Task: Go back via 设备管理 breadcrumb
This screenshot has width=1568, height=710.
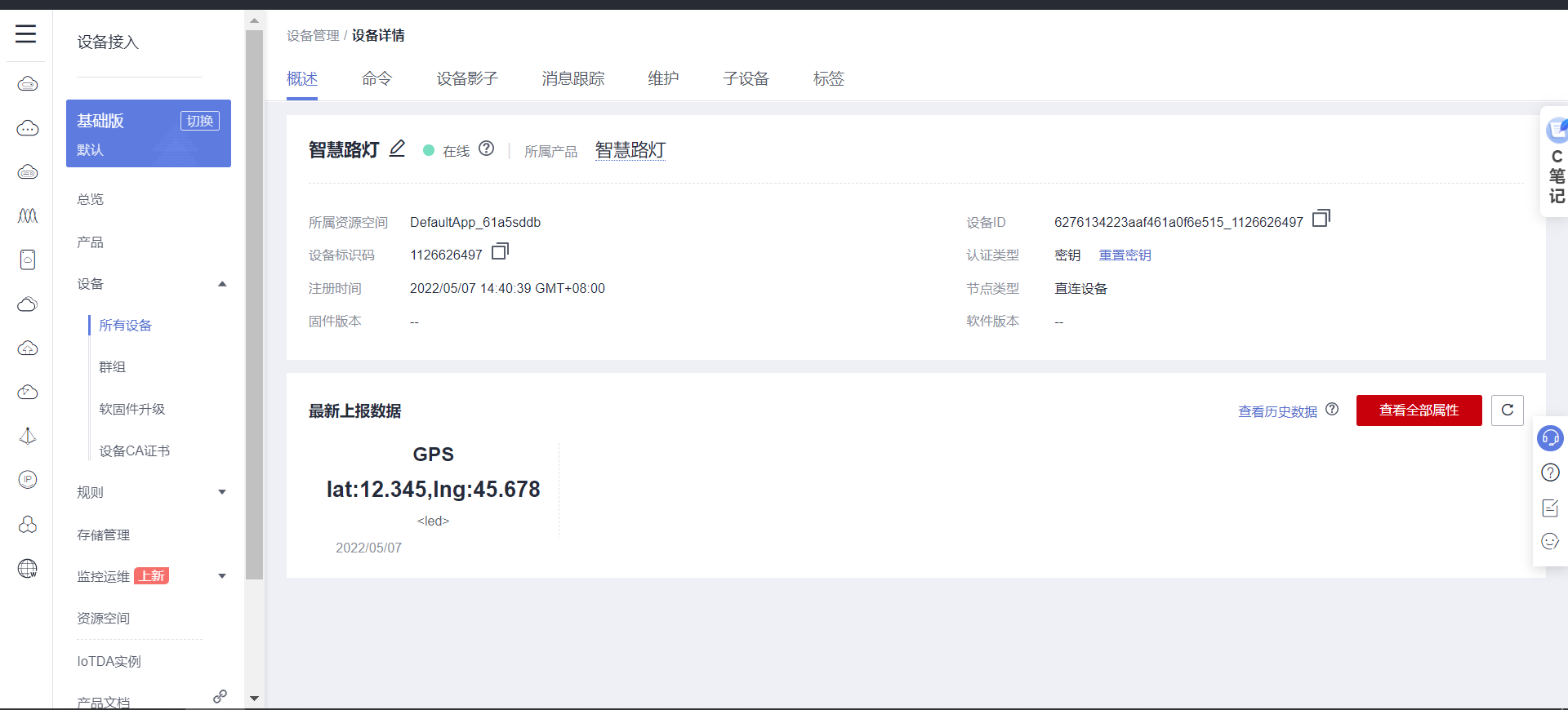Action: coord(313,35)
